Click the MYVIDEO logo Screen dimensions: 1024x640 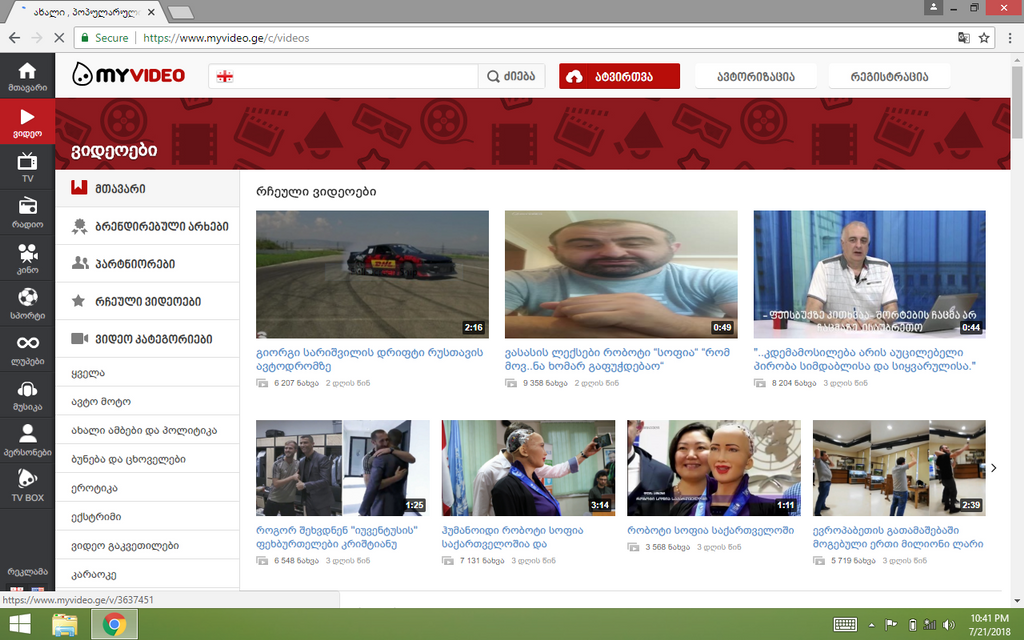click(129, 75)
